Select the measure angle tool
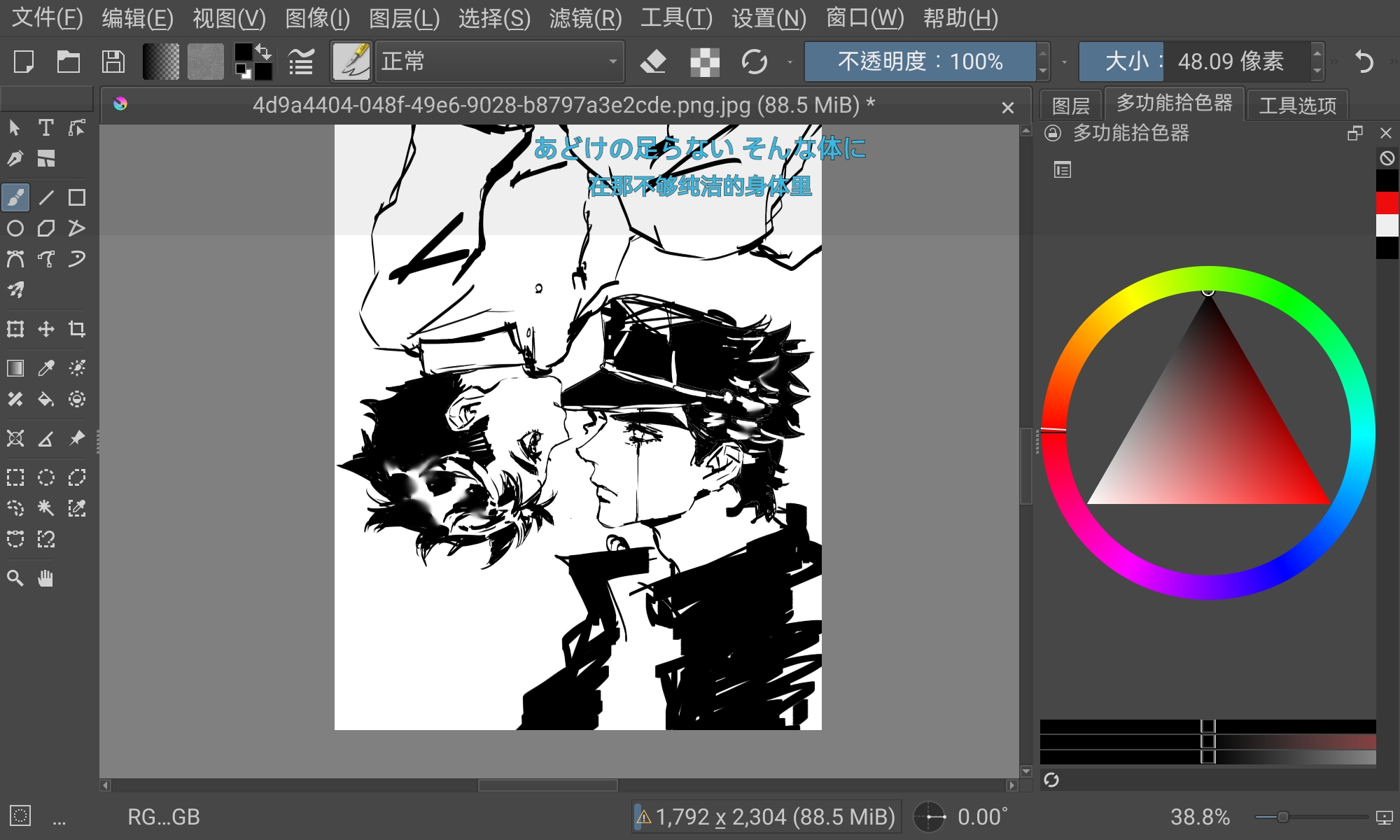 pyautogui.click(x=45, y=438)
